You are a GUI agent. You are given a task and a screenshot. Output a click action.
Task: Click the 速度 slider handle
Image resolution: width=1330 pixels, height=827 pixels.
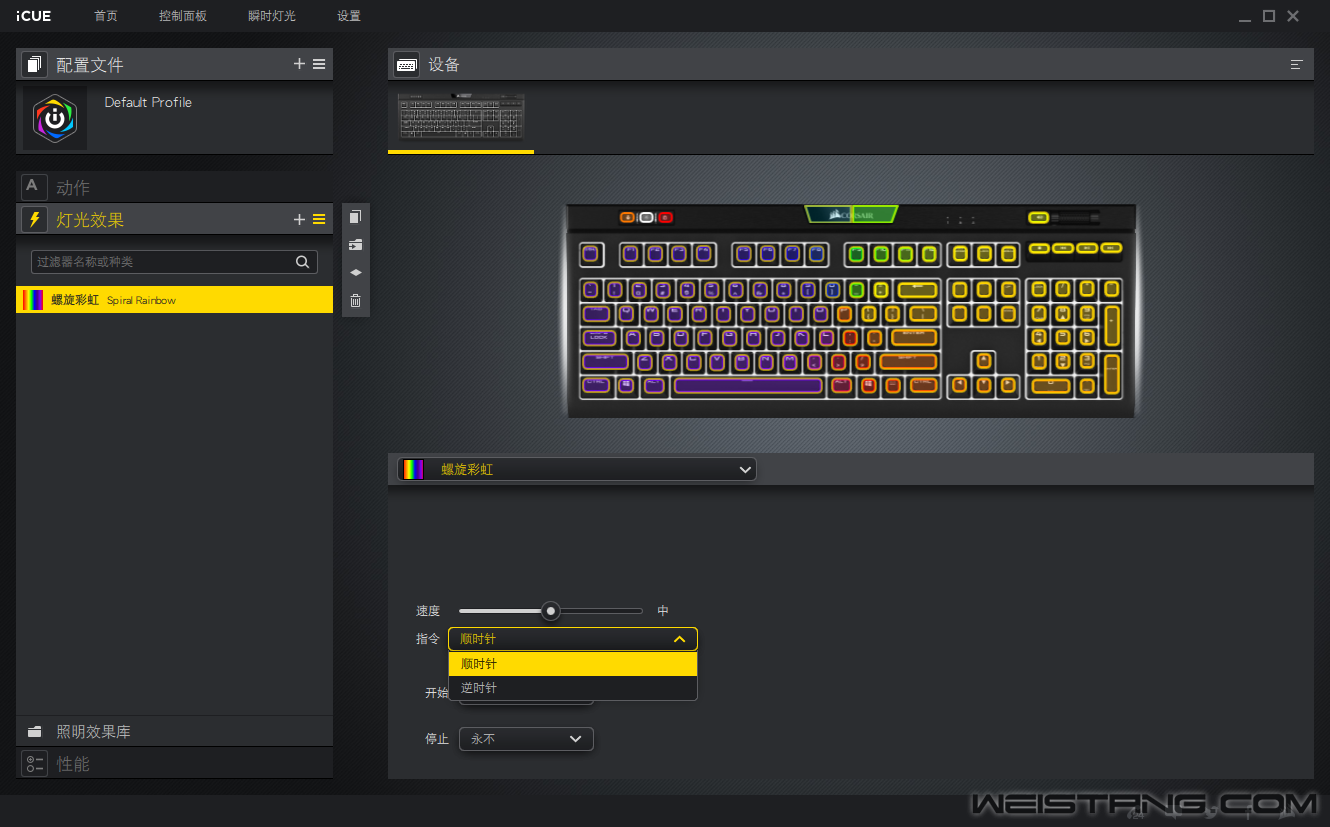550,611
